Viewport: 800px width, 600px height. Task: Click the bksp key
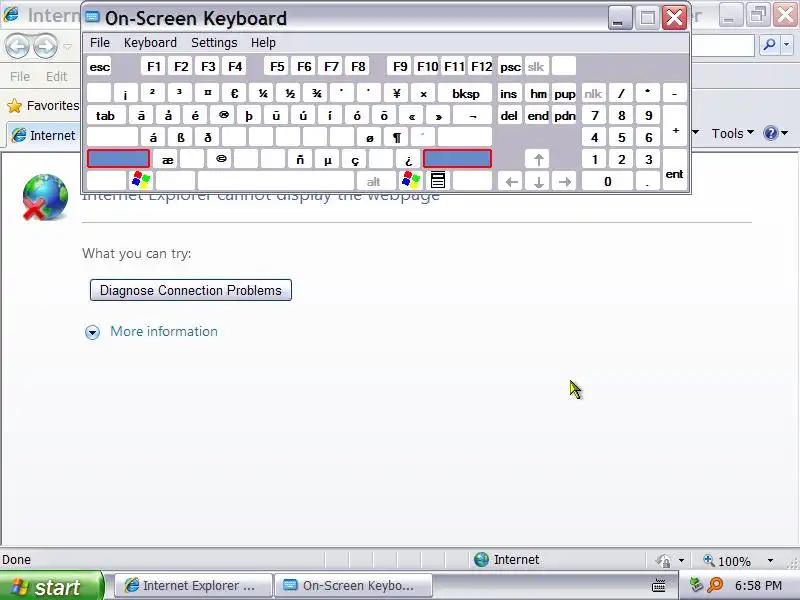point(465,93)
